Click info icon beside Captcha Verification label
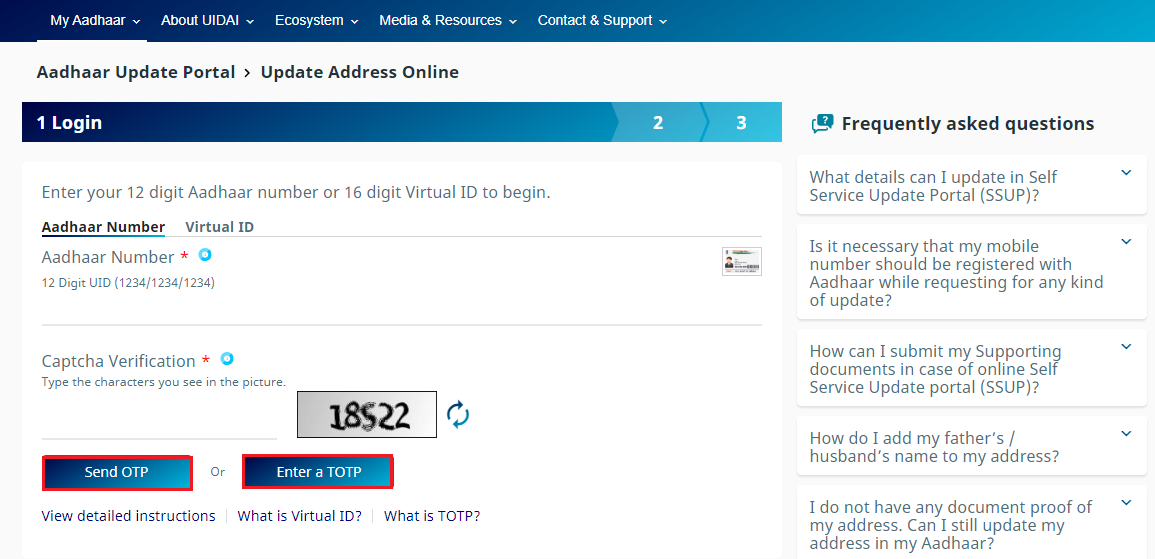 [x=228, y=359]
